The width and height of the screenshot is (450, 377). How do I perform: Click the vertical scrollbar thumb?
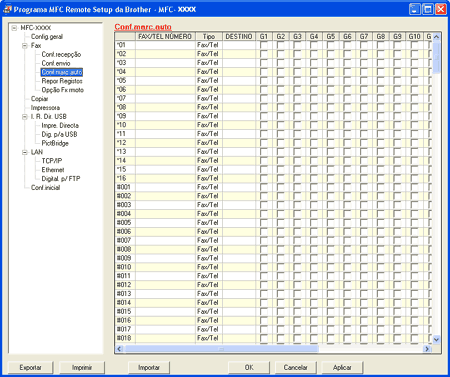436,57
